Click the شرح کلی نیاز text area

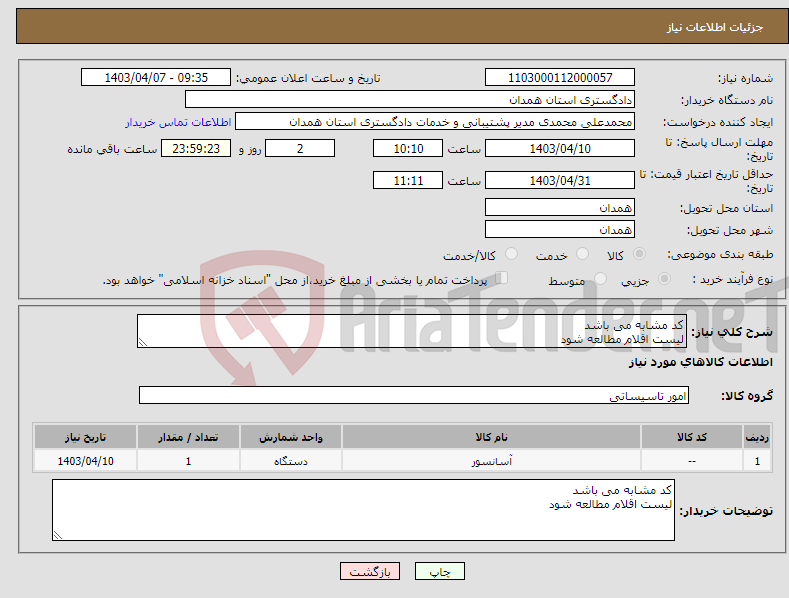pos(412,331)
